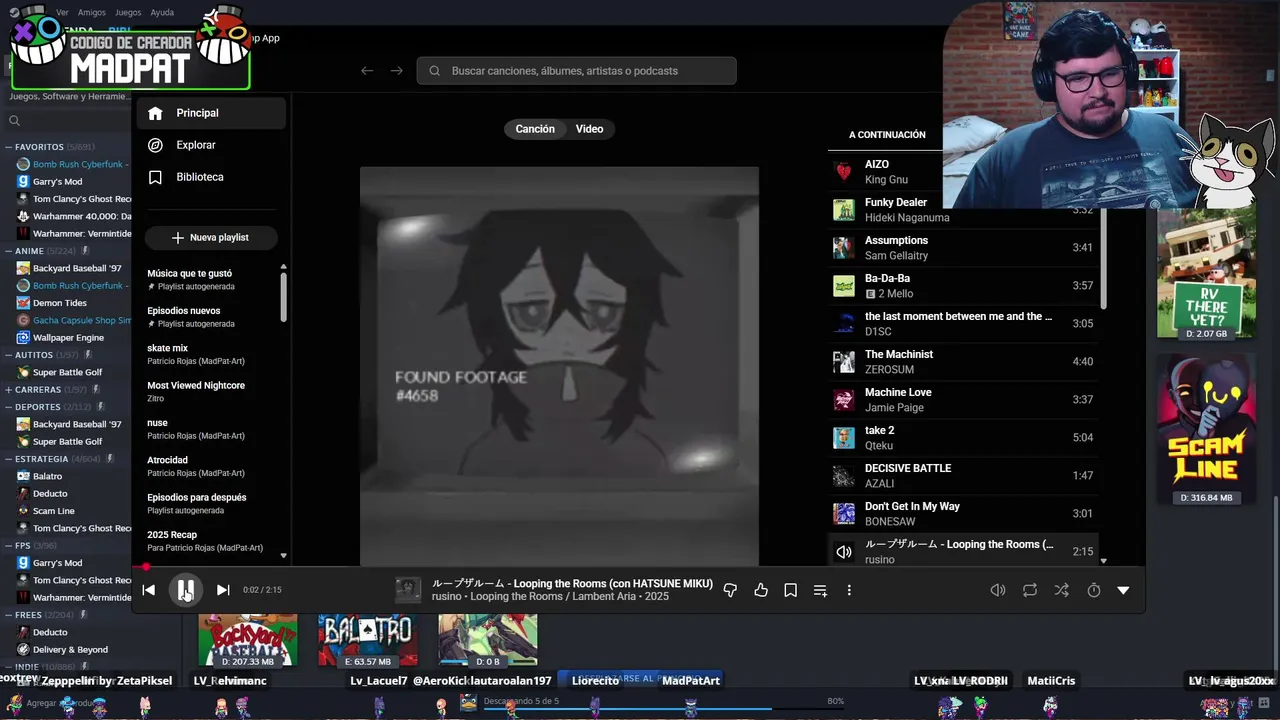Open the Explorar compass section

[x=211, y=145]
